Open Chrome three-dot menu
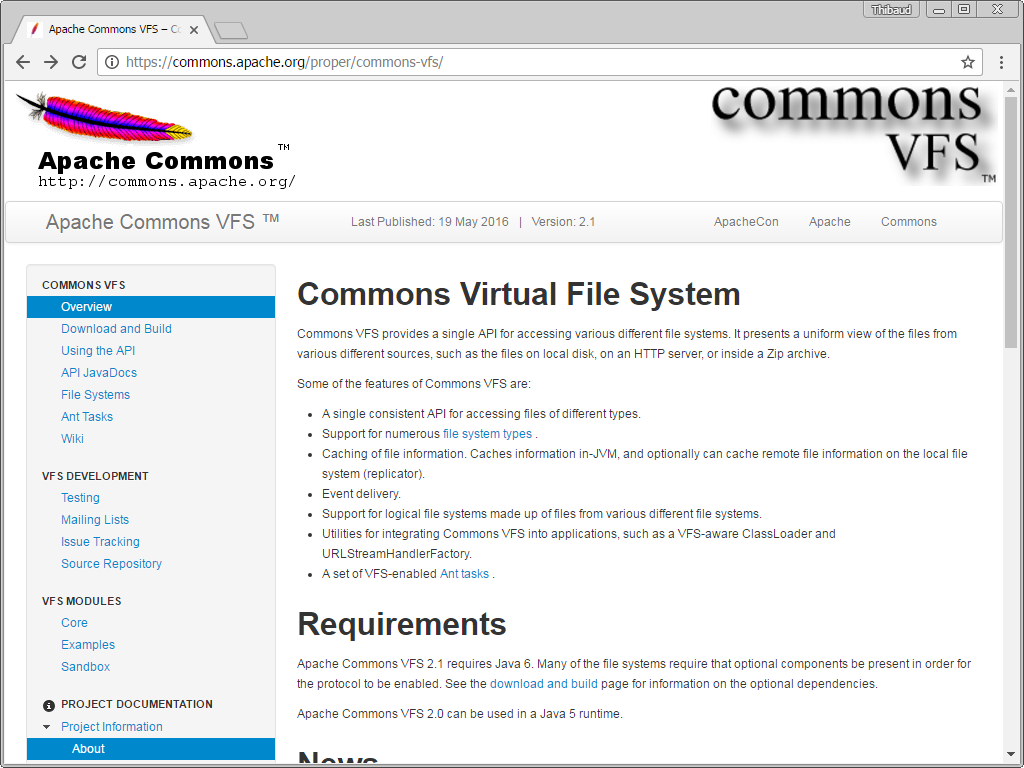This screenshot has height=768, width=1024. coord(1001,62)
